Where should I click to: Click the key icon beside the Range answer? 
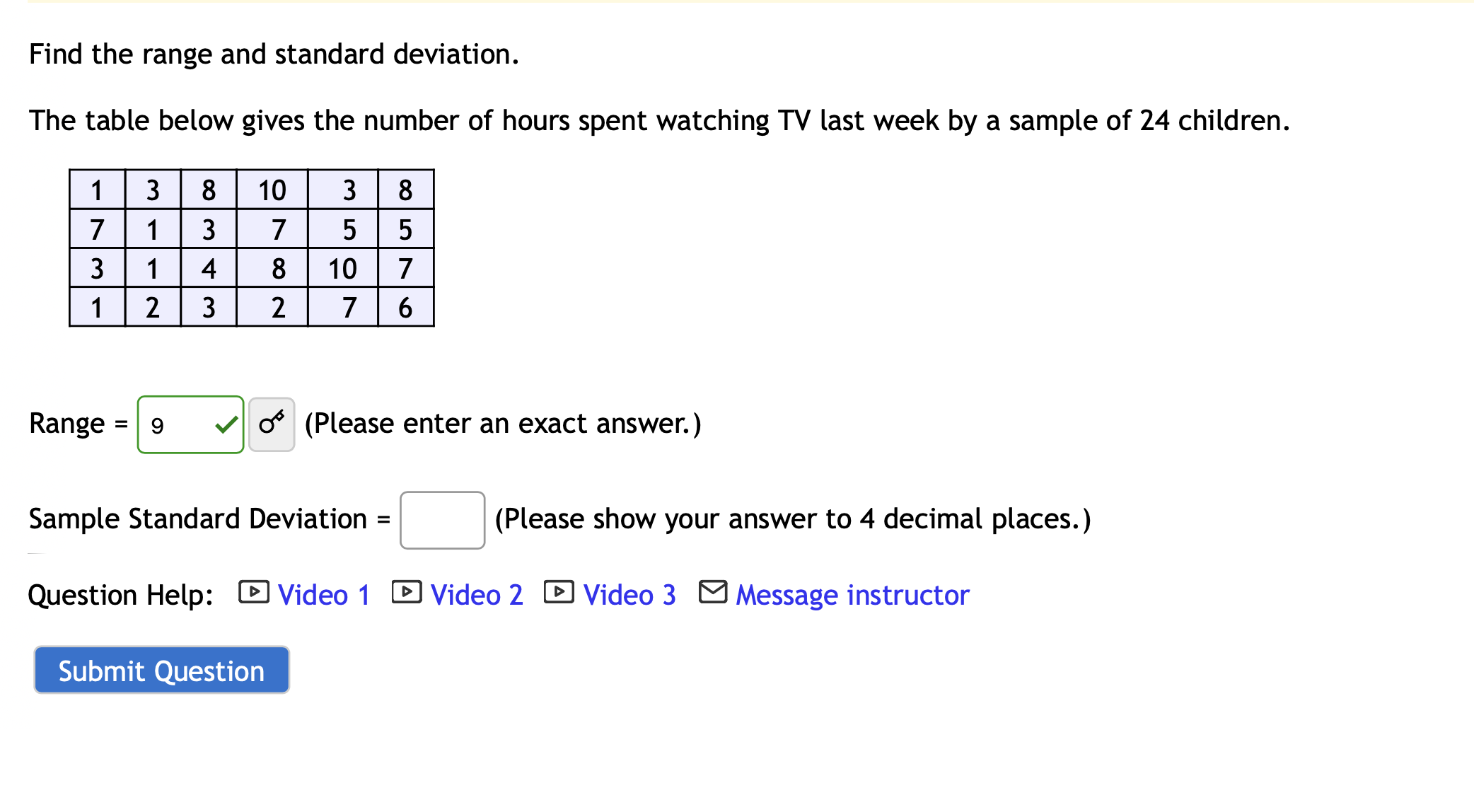[x=271, y=423]
